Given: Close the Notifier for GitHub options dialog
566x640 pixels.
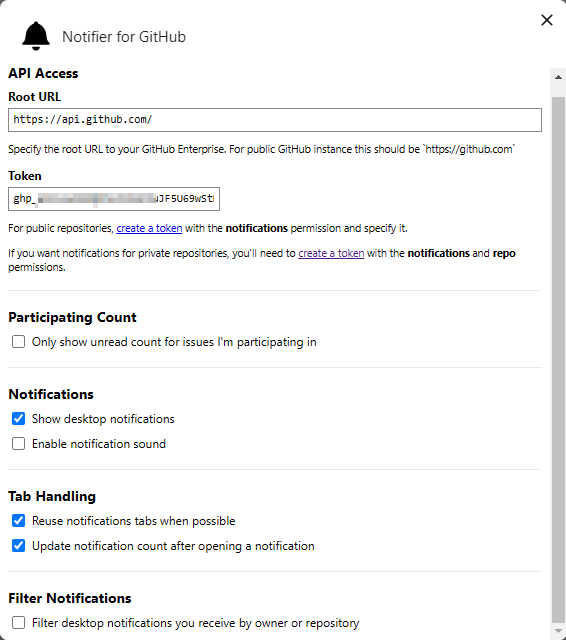Looking at the screenshot, I should [x=547, y=20].
